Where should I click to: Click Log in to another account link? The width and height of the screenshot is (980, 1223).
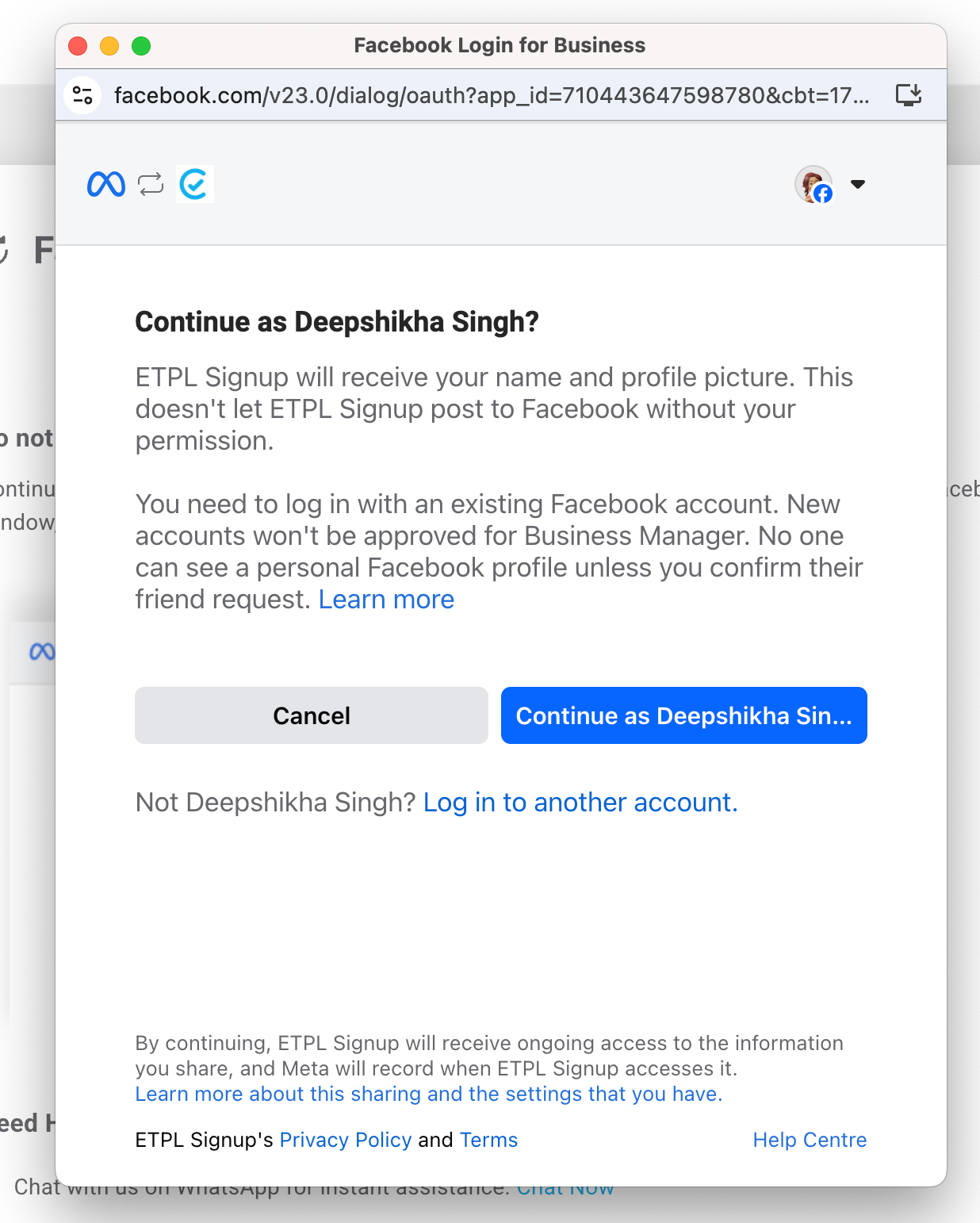(x=580, y=803)
